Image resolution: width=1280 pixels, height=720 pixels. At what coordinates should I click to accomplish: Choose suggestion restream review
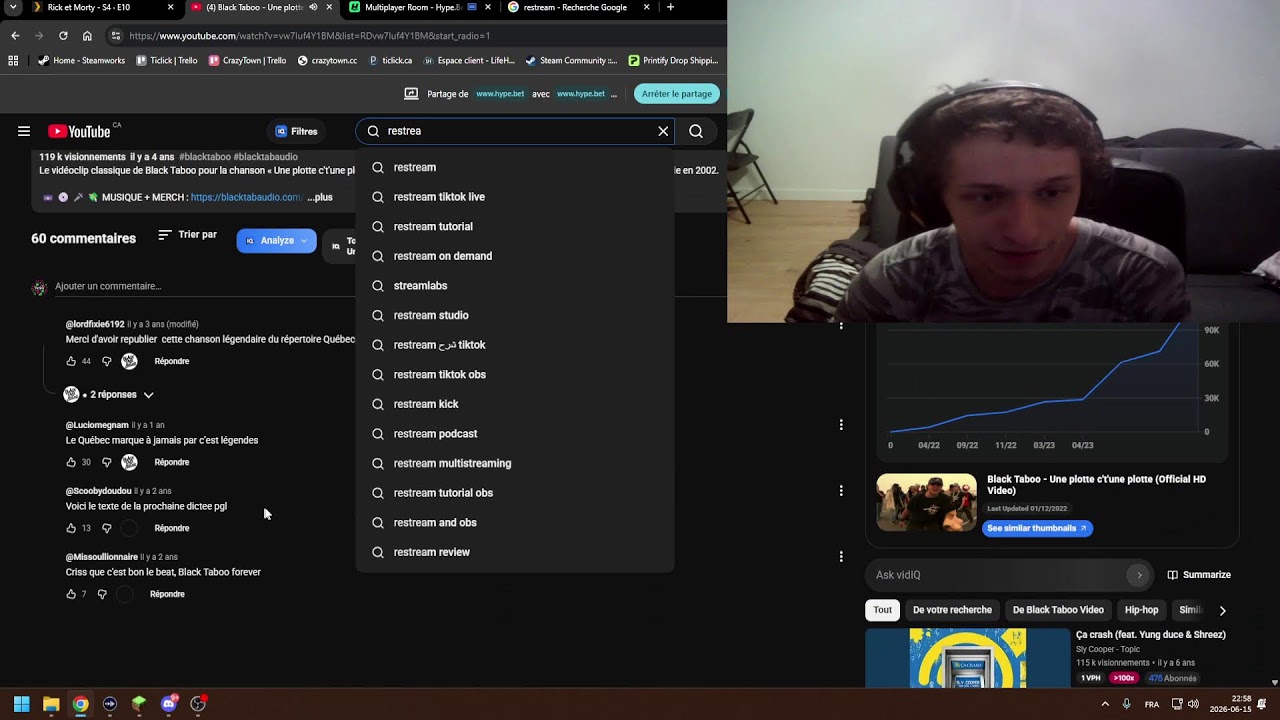pos(515,552)
